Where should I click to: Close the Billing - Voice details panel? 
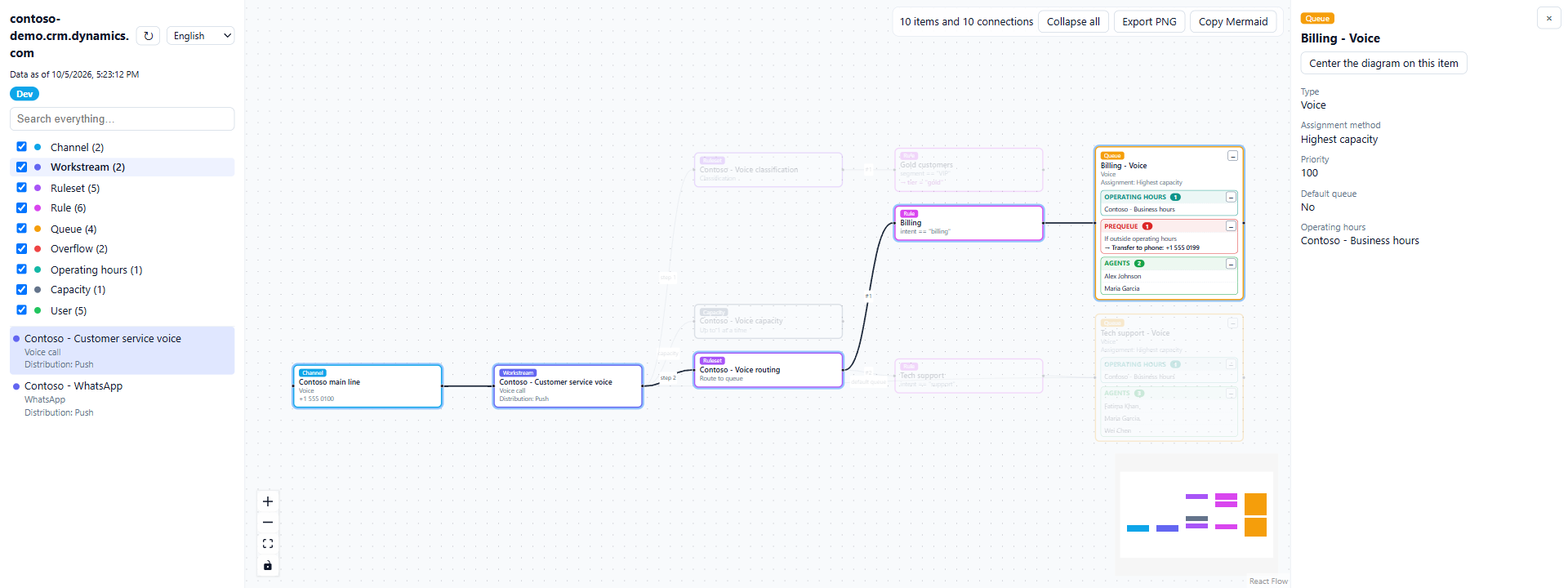coord(1548,18)
